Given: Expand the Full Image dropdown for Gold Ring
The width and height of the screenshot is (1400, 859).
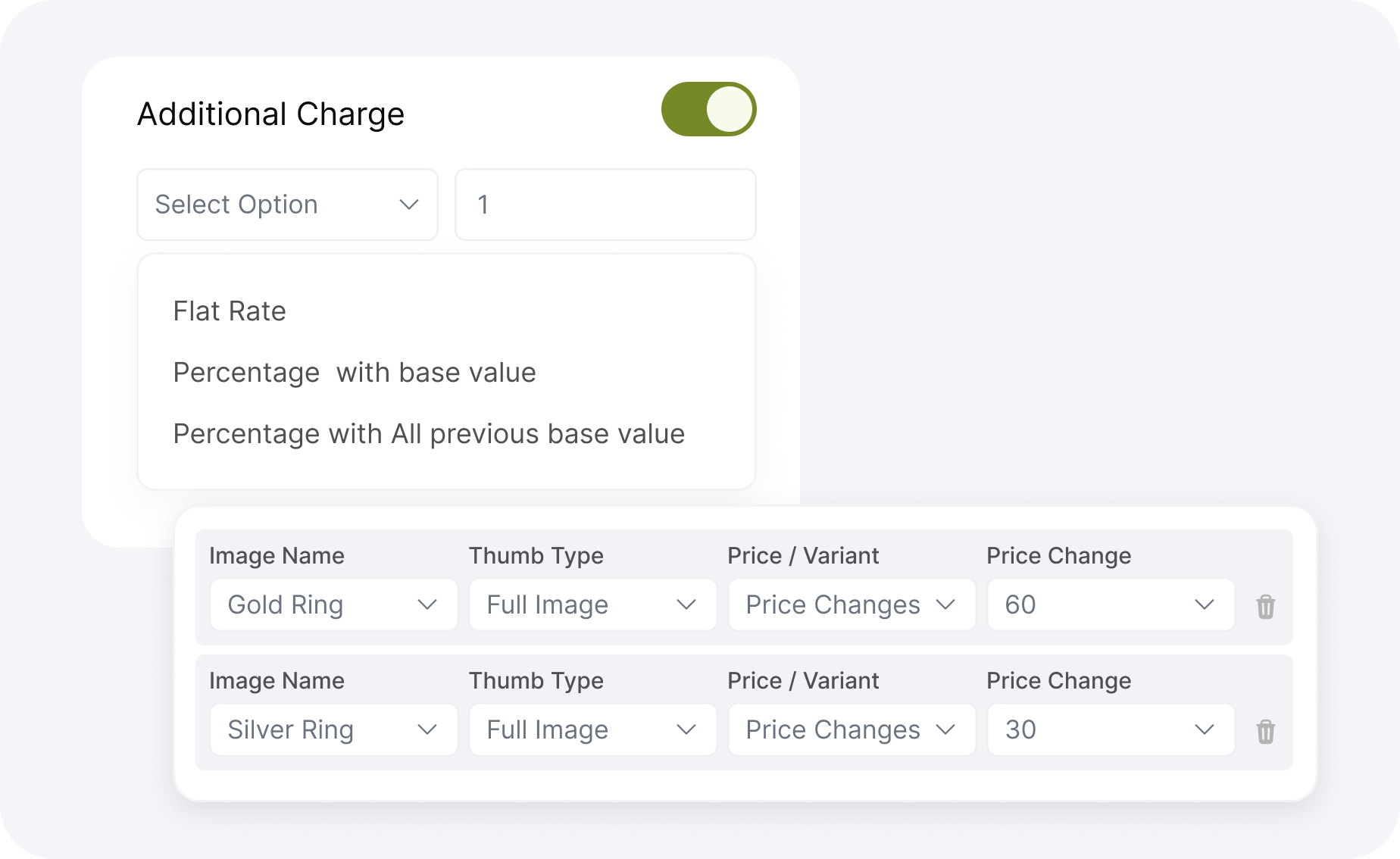Looking at the screenshot, I should [x=592, y=604].
